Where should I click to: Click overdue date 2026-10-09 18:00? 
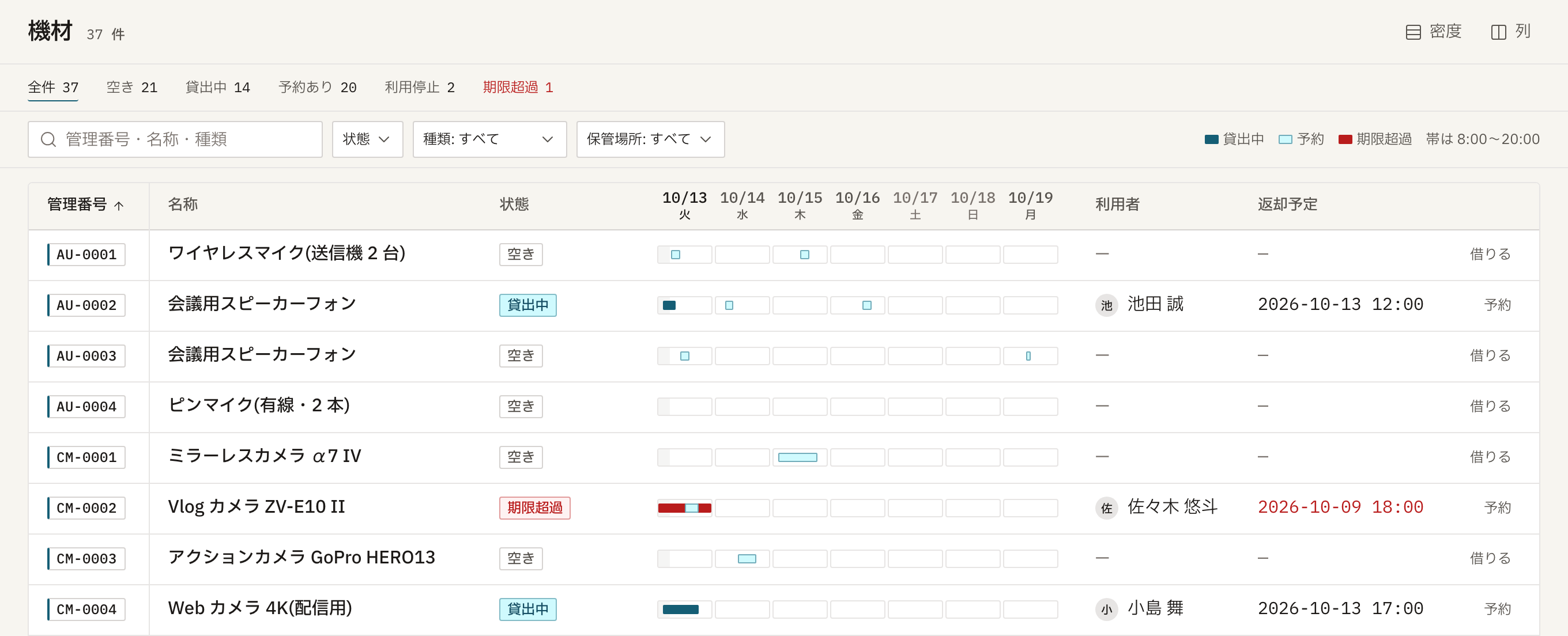coord(1340,508)
